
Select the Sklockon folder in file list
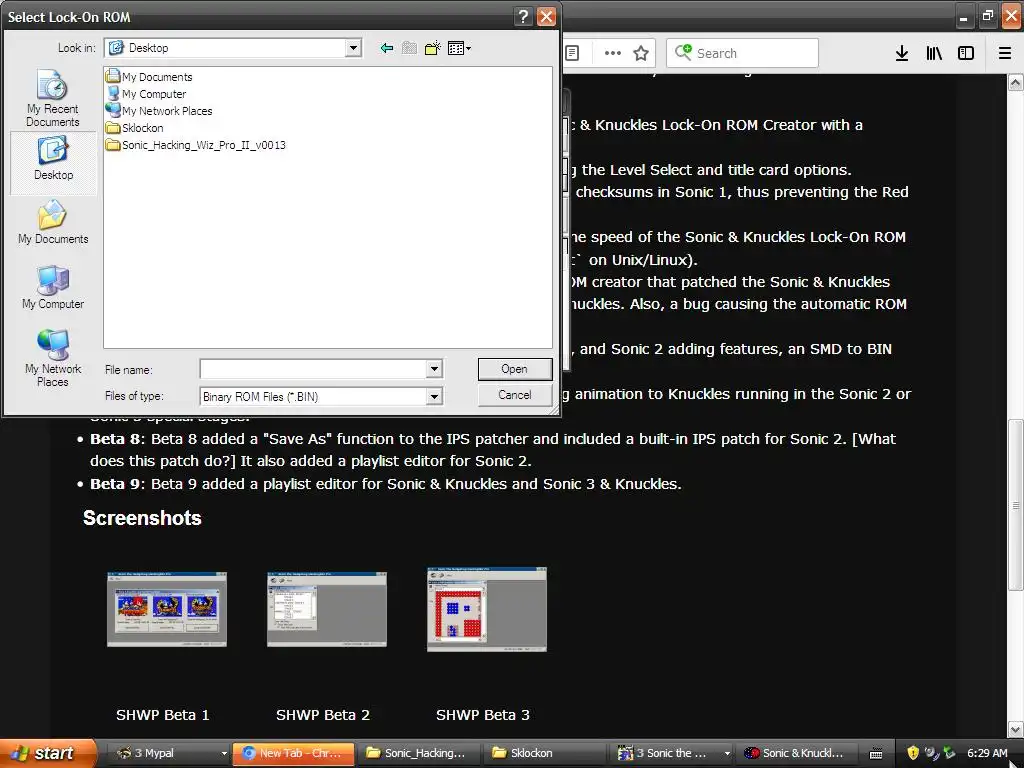[x=135, y=127]
